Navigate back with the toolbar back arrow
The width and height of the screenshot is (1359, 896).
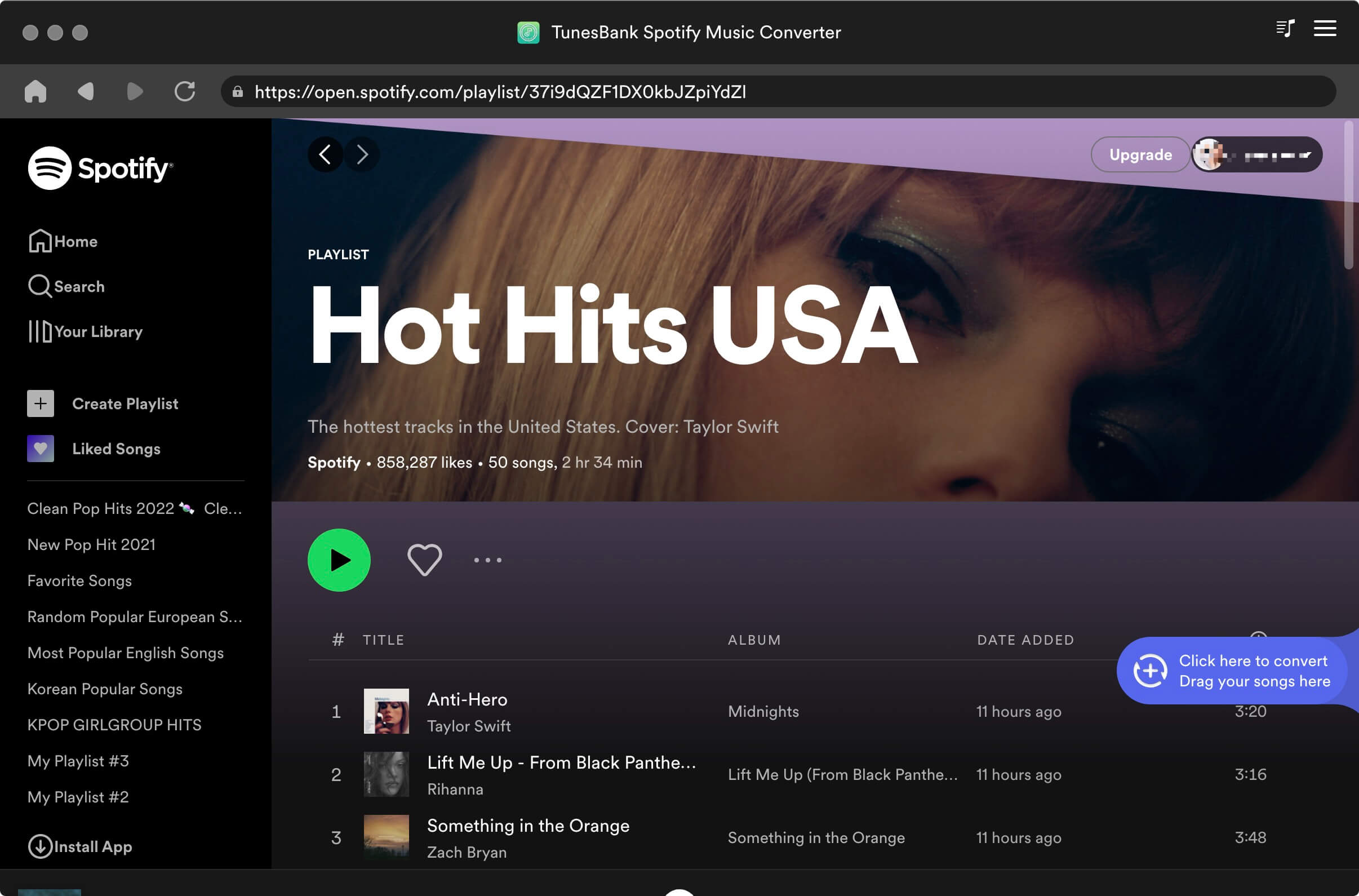(x=86, y=91)
